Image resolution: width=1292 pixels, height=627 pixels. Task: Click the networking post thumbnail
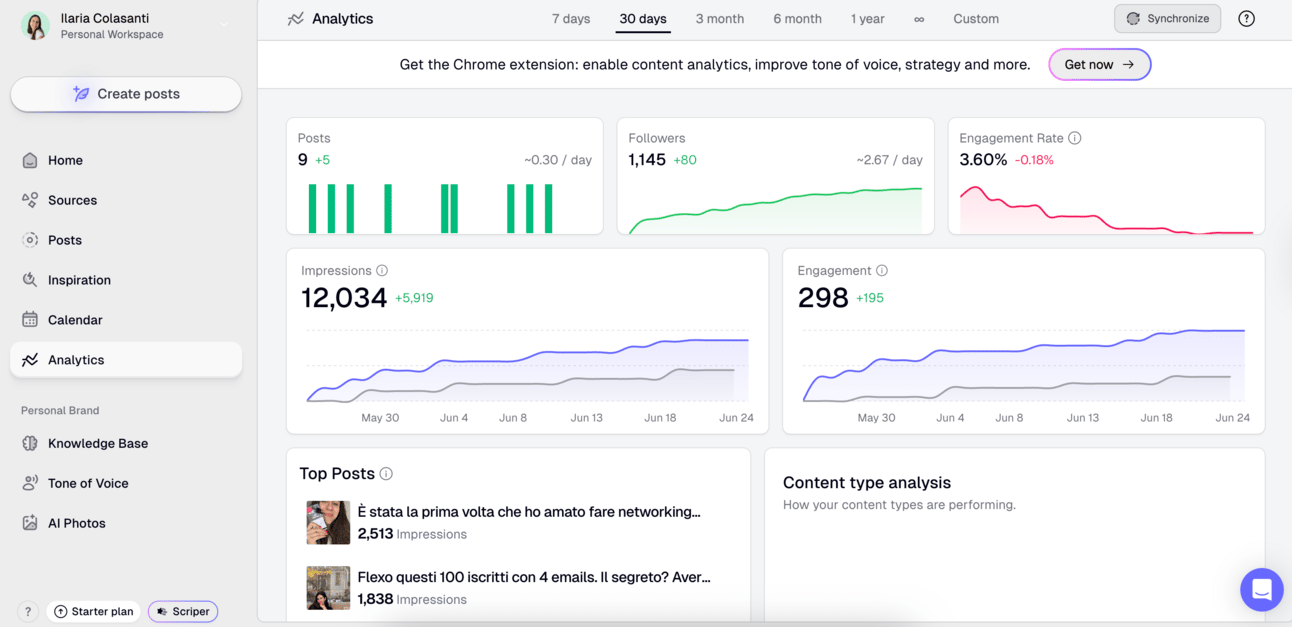[x=328, y=523]
